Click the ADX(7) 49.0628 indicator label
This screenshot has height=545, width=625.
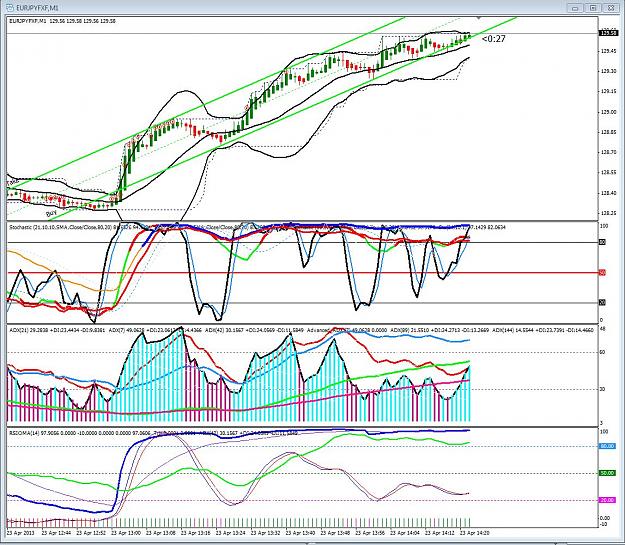tap(155, 331)
